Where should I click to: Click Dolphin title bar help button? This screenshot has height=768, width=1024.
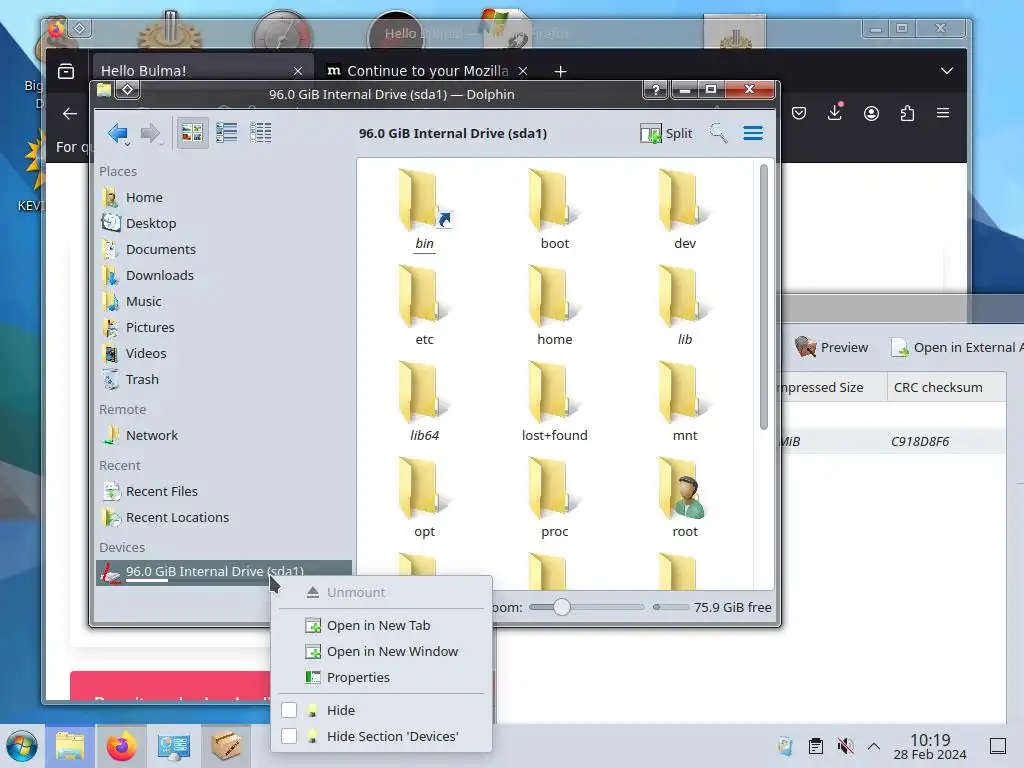pyautogui.click(x=656, y=90)
